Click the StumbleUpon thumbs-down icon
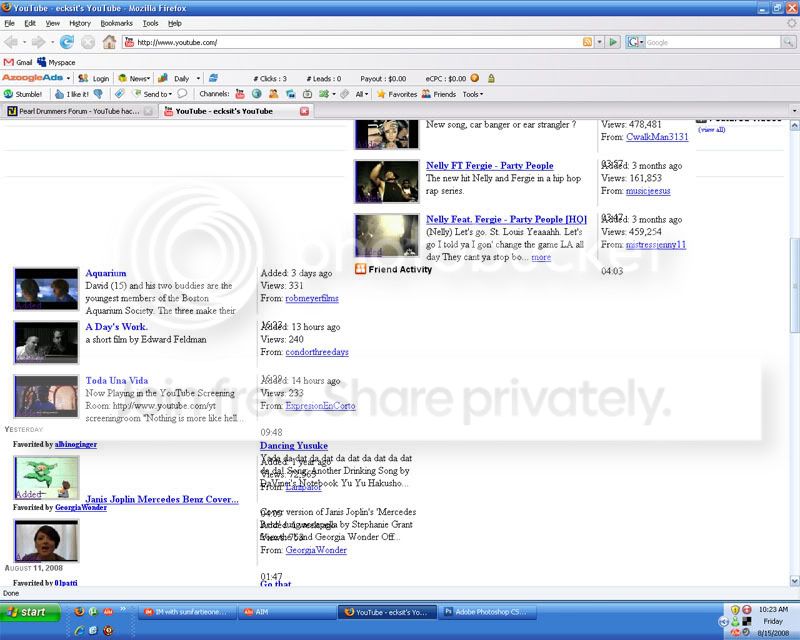Viewport: 800px width, 640px height. click(98, 94)
